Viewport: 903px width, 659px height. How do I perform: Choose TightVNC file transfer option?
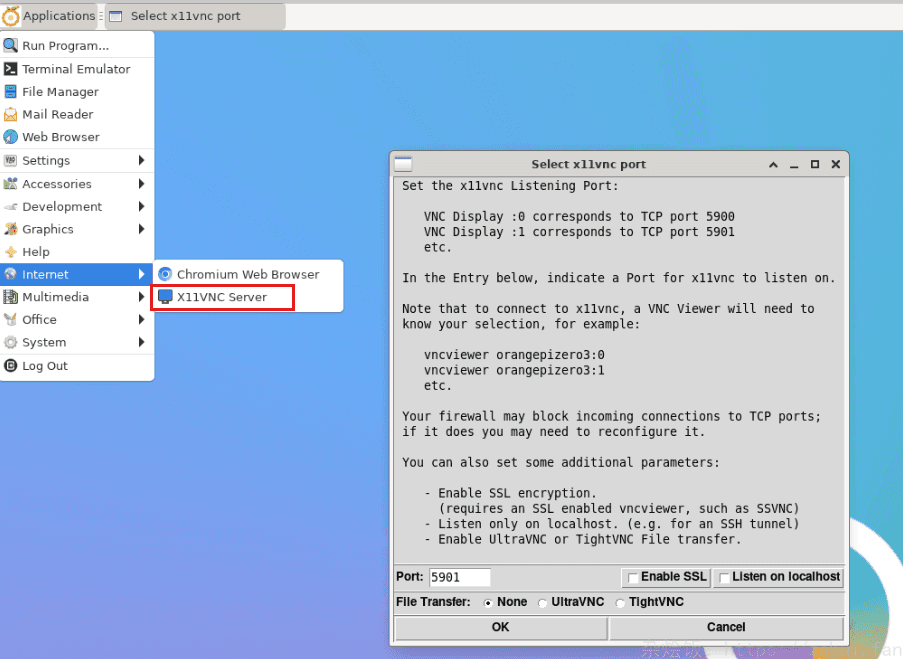tap(620, 603)
